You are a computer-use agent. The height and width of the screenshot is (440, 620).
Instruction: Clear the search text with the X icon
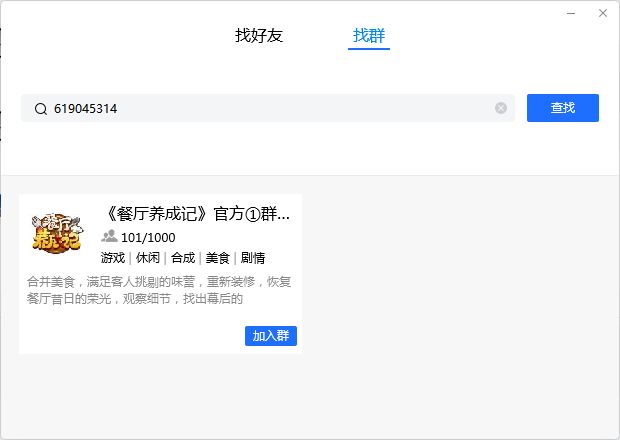tap(501, 108)
